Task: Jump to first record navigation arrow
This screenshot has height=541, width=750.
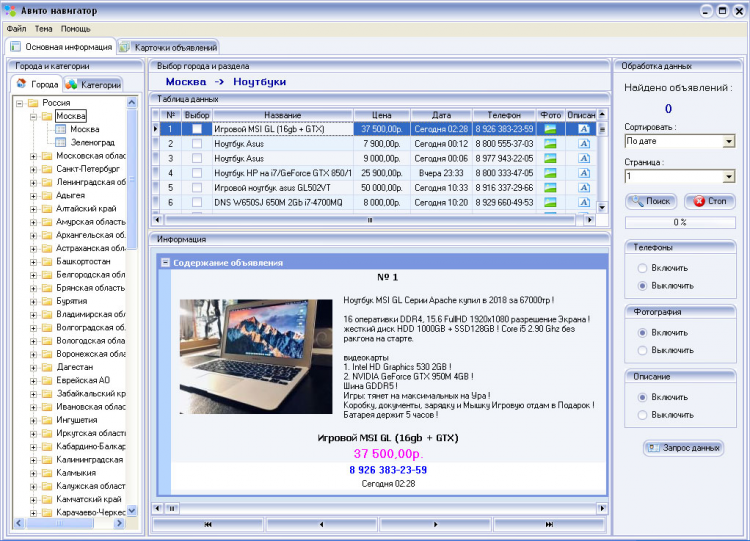Action: point(207,524)
